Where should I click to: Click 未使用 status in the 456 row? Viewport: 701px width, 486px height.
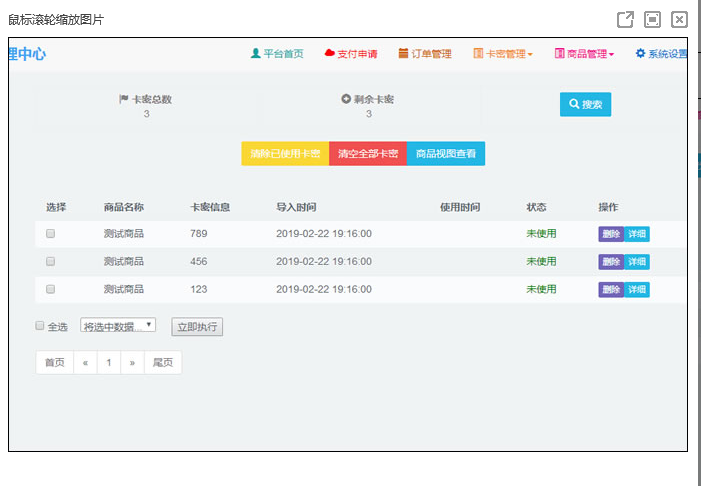tap(541, 261)
